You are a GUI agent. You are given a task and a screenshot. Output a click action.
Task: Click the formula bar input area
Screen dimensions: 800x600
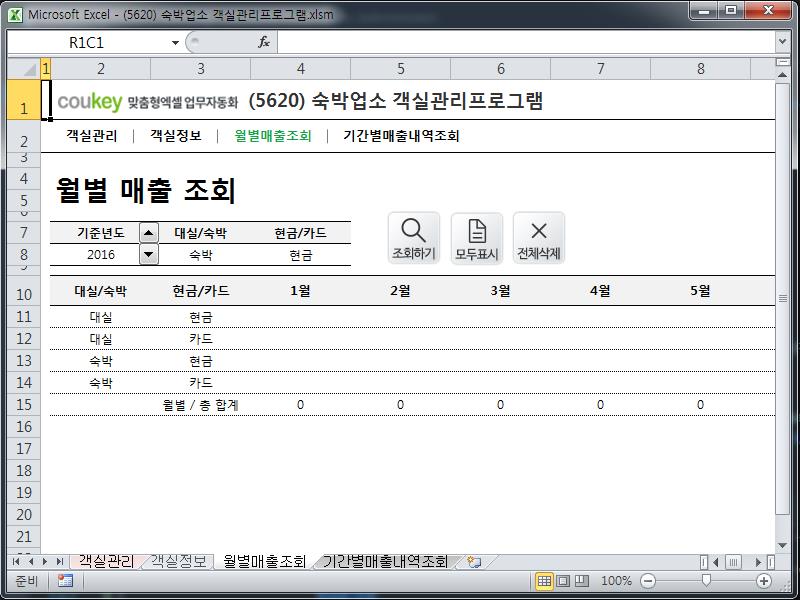tap(527, 42)
